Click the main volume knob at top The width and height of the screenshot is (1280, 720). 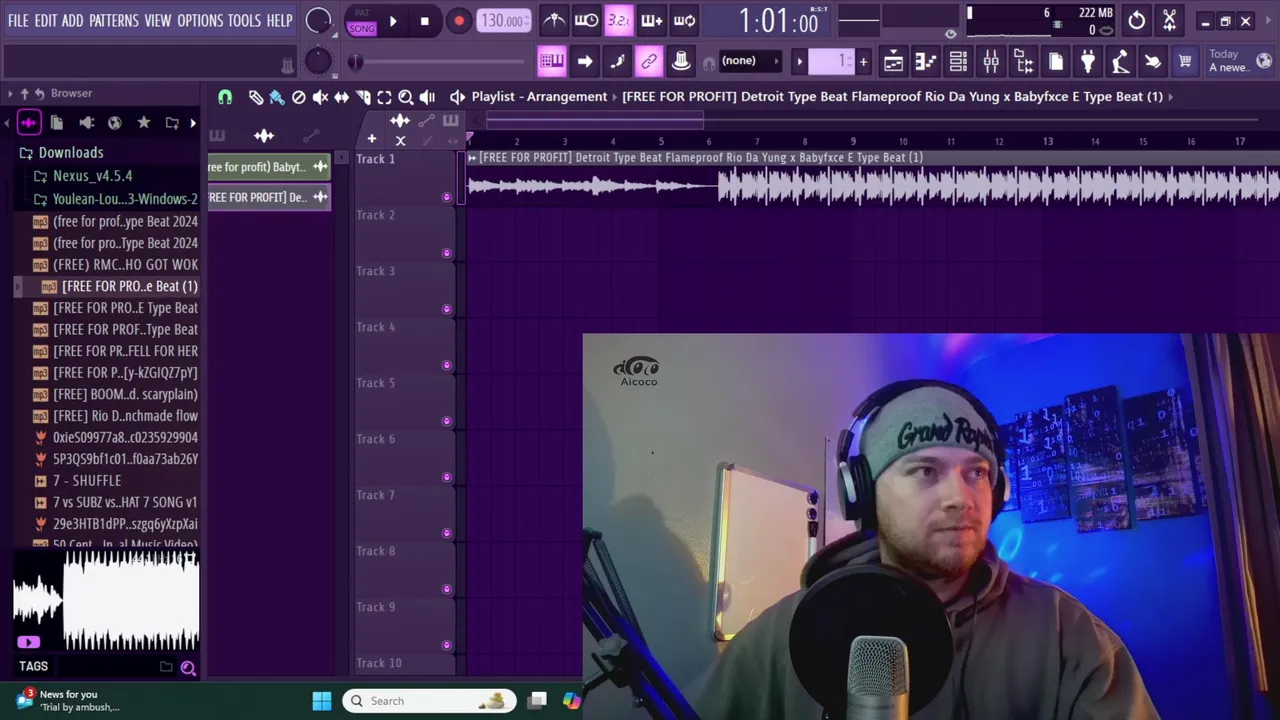point(318,21)
